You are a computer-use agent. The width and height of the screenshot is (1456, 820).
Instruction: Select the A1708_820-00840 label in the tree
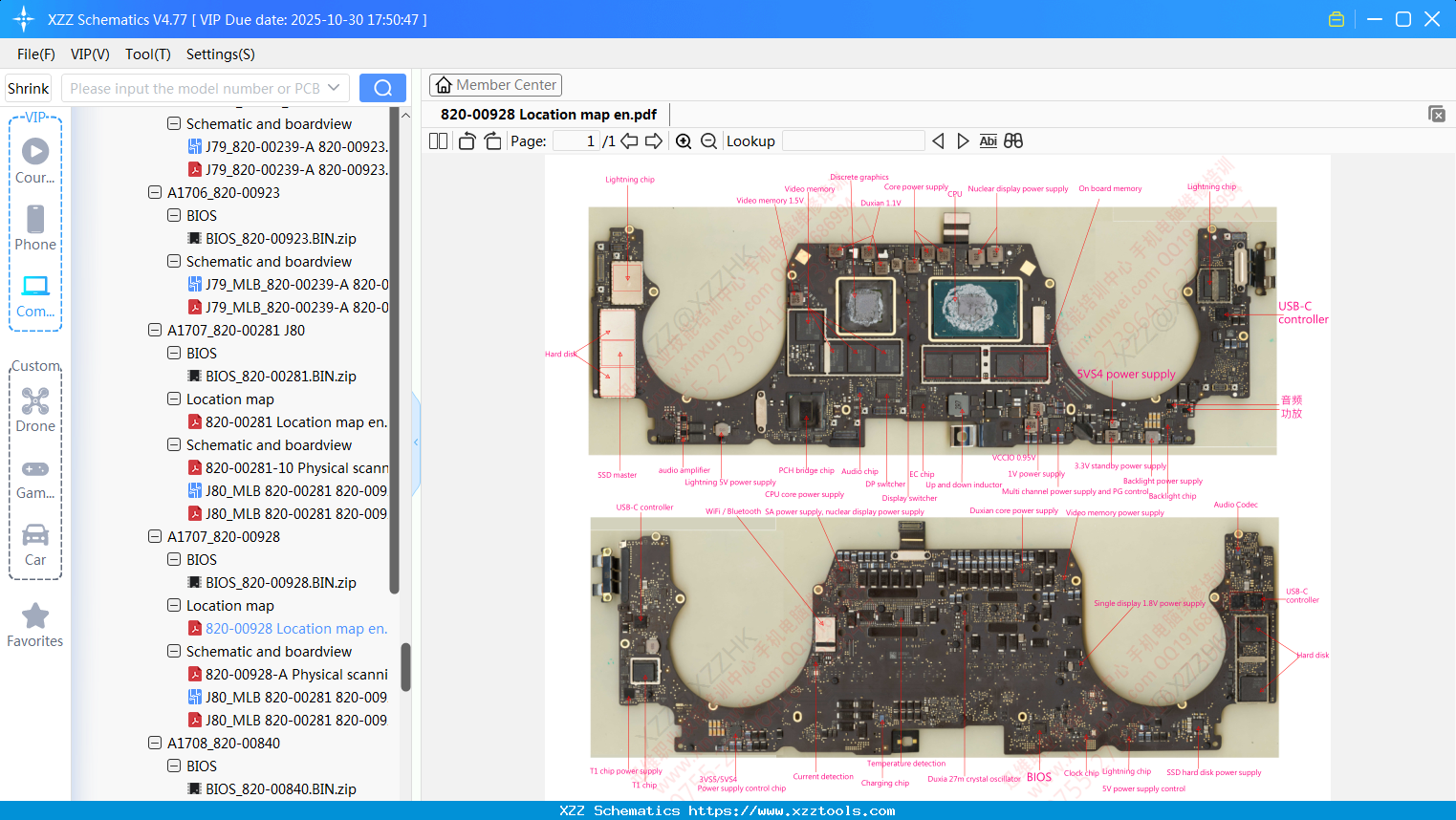coord(224,744)
